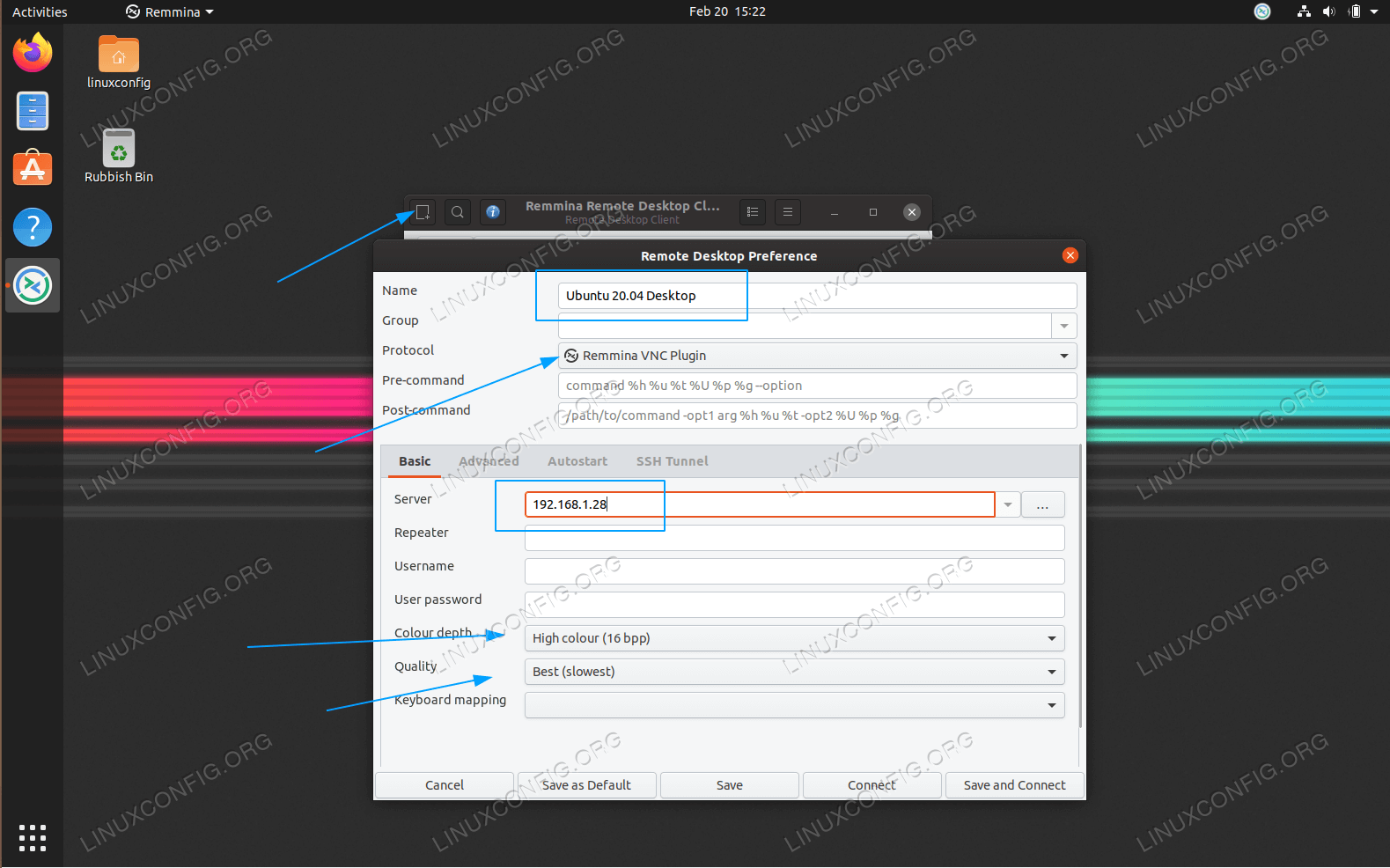Close the Remote Desktop Preference dialog
Screen dimensions: 1390x868
(1070, 255)
